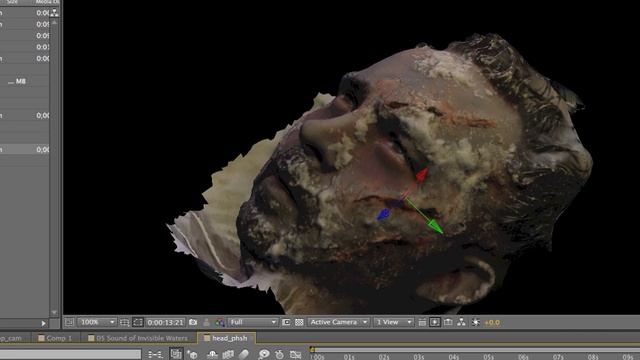The width and height of the screenshot is (640, 360).
Task: Open the Graph Editor icon
Action: click(x=296, y=355)
